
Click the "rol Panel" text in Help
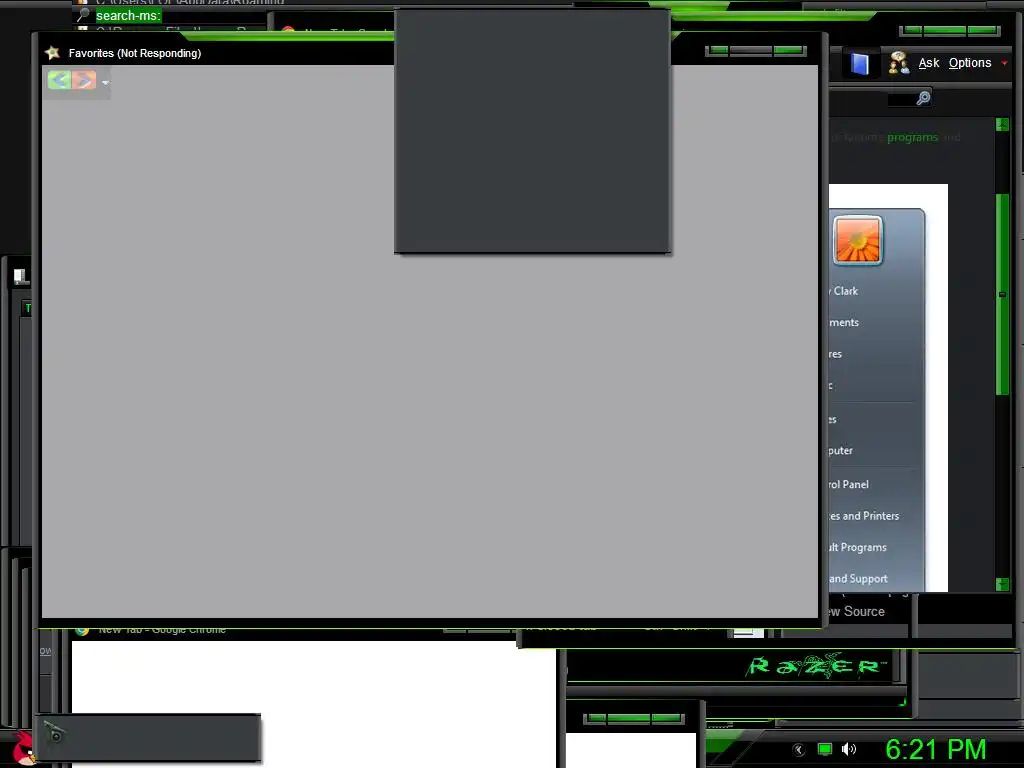click(849, 485)
